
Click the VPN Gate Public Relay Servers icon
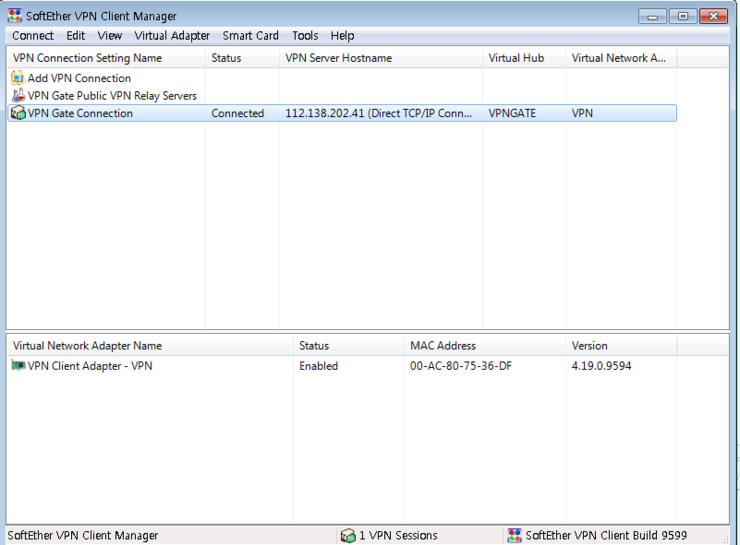[x=18, y=95]
